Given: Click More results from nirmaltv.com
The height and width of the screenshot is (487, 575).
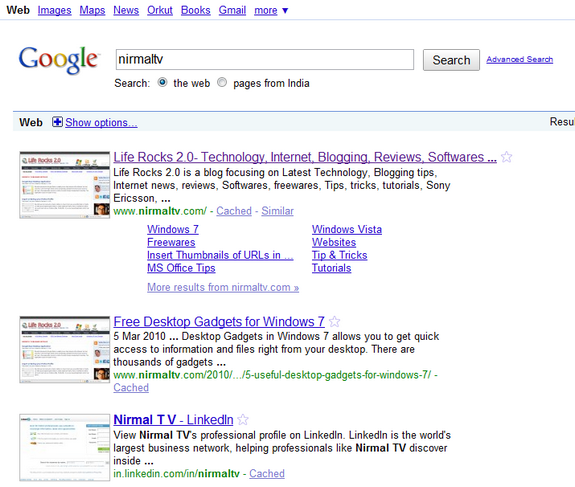Looking at the screenshot, I should point(223,287).
